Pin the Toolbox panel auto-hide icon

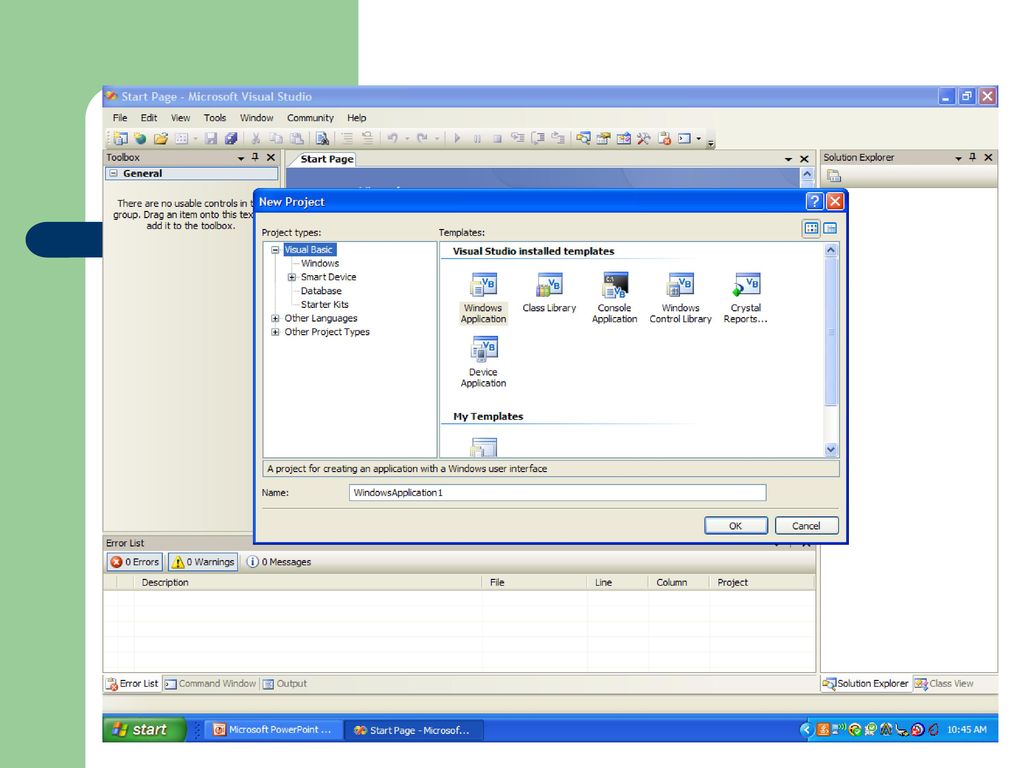pos(255,157)
